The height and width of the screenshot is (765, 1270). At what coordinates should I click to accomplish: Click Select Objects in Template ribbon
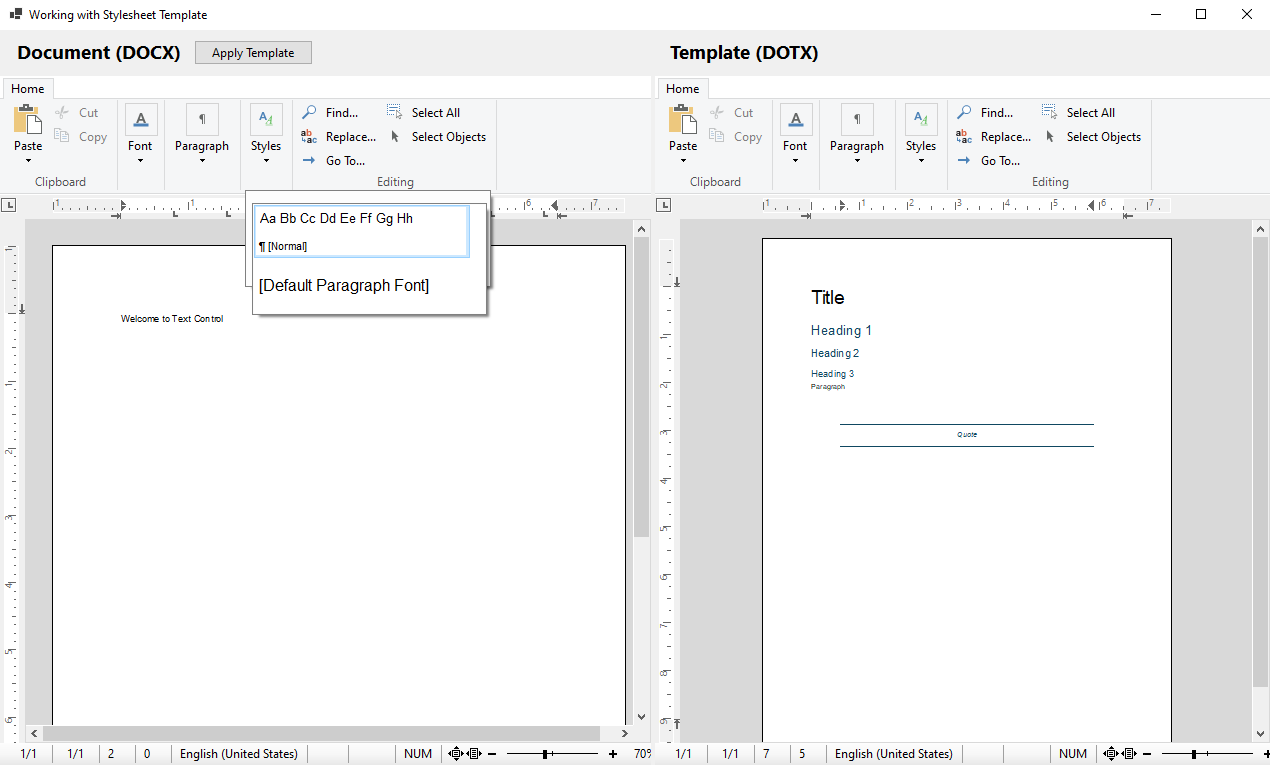[1092, 137]
